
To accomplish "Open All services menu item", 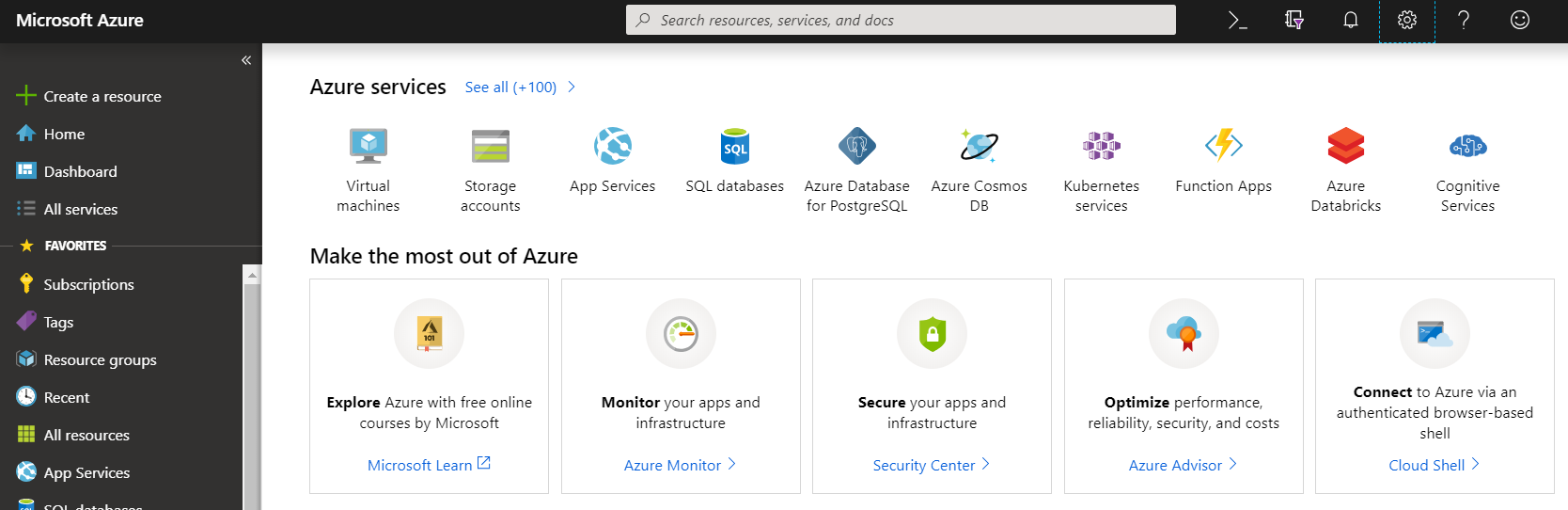I will point(80,209).
